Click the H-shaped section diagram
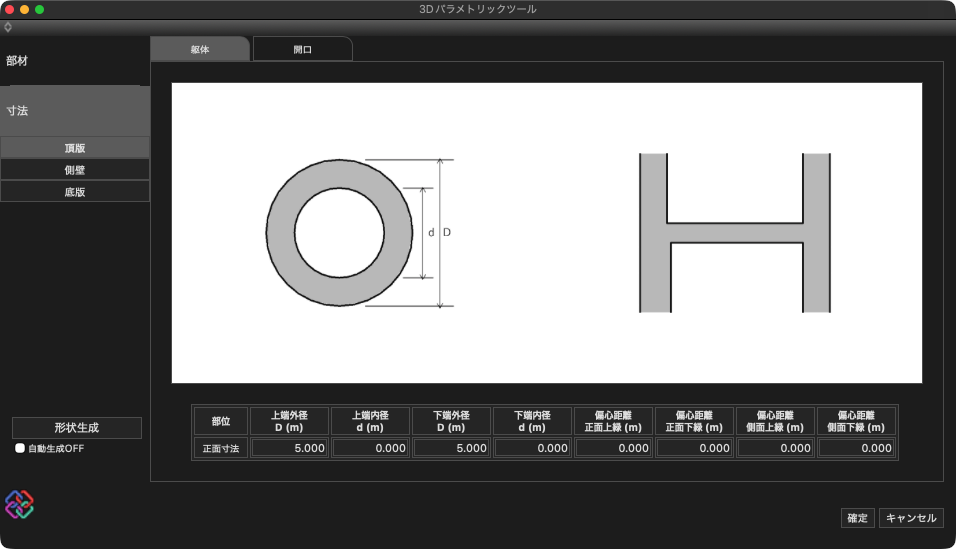Image resolution: width=956 pixels, height=549 pixels. (735, 232)
